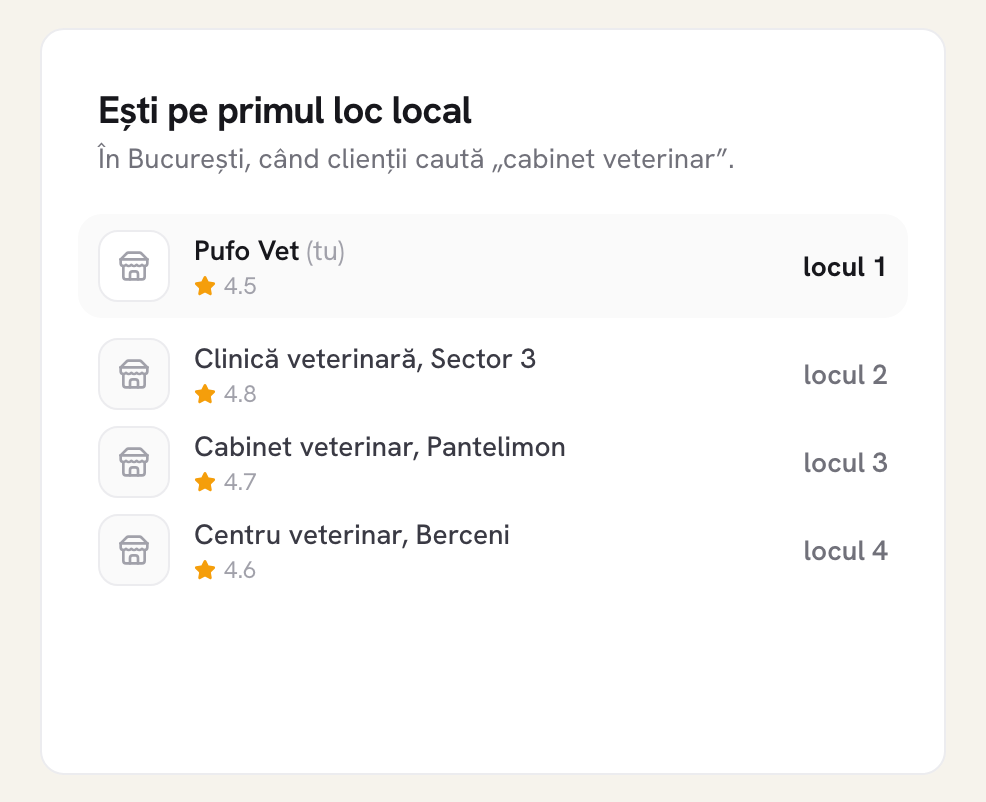Viewport: 986px width, 802px height.
Task: Open Centru veterinar, Berceni listing
Action: 352,535
